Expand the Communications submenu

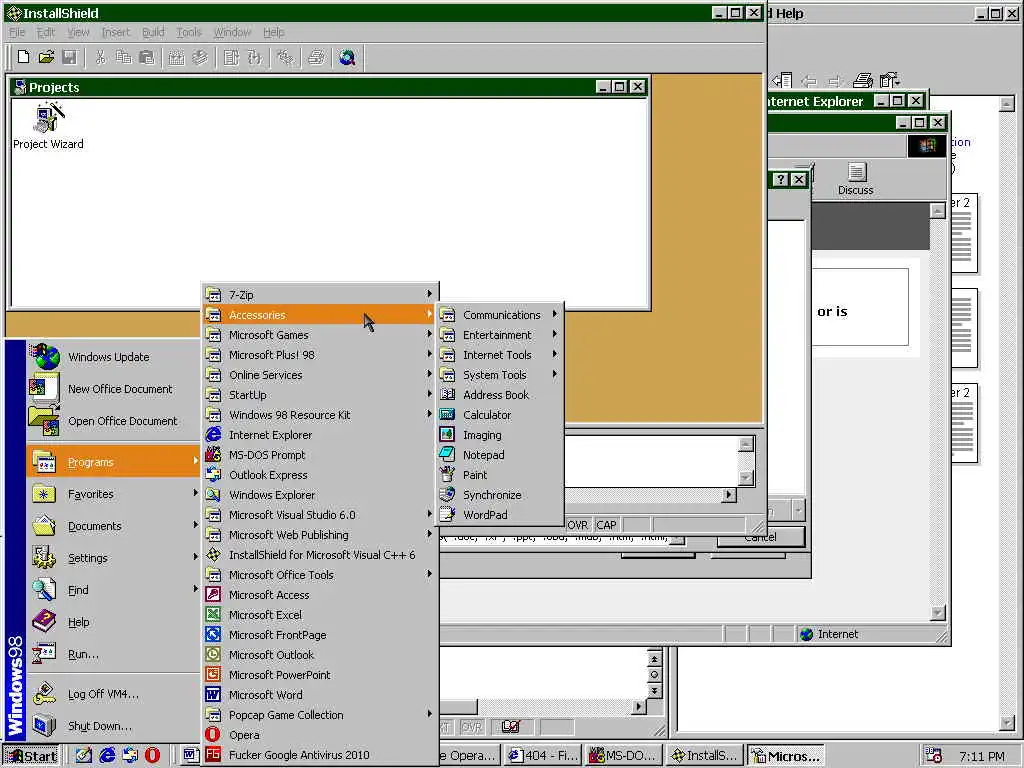point(500,315)
